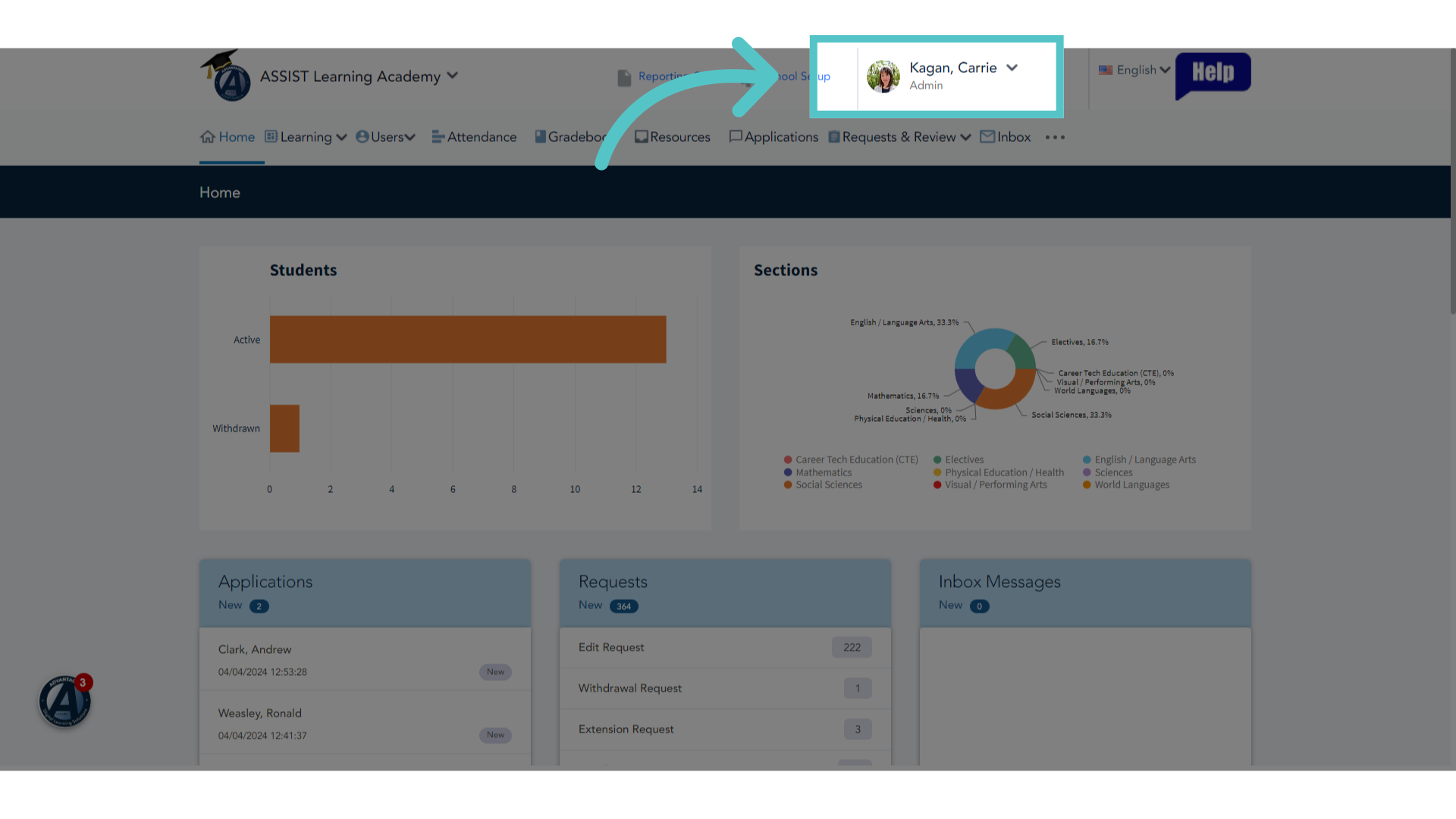Click the Inbox envelope icon
The width and height of the screenshot is (1456, 819).
pyautogui.click(x=987, y=136)
